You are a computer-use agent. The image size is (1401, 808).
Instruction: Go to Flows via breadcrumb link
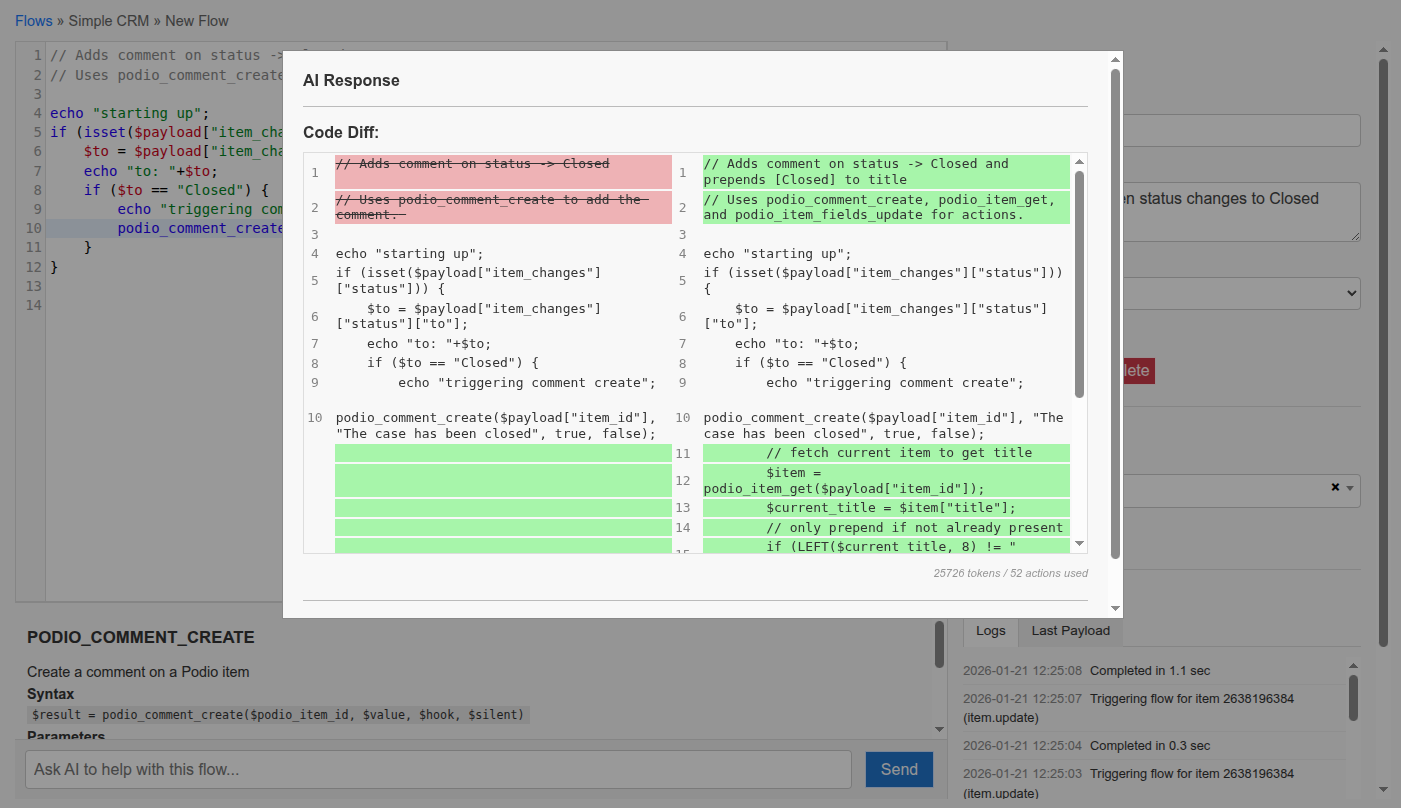(x=33, y=21)
